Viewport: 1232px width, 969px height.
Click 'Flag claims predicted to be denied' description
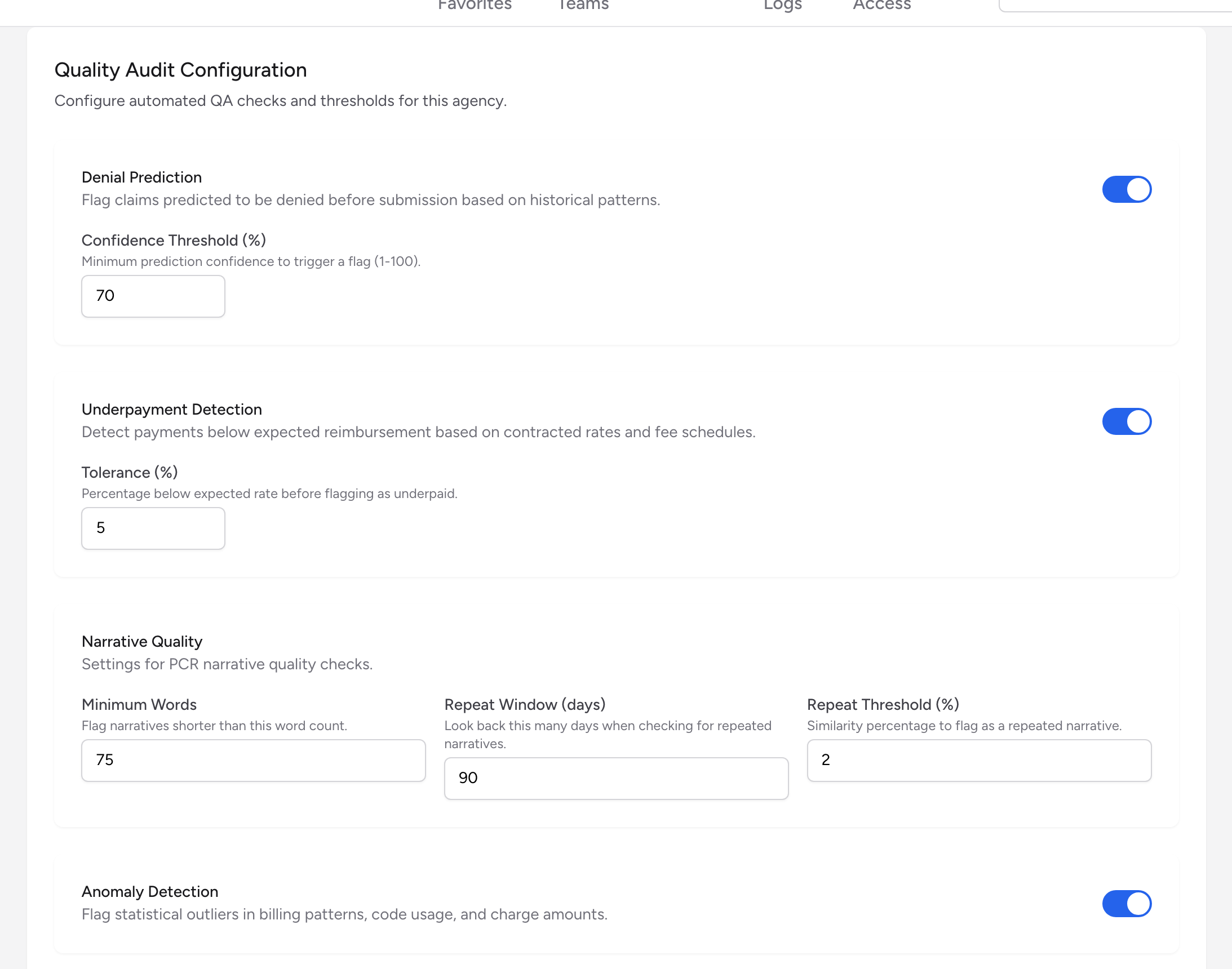click(371, 199)
